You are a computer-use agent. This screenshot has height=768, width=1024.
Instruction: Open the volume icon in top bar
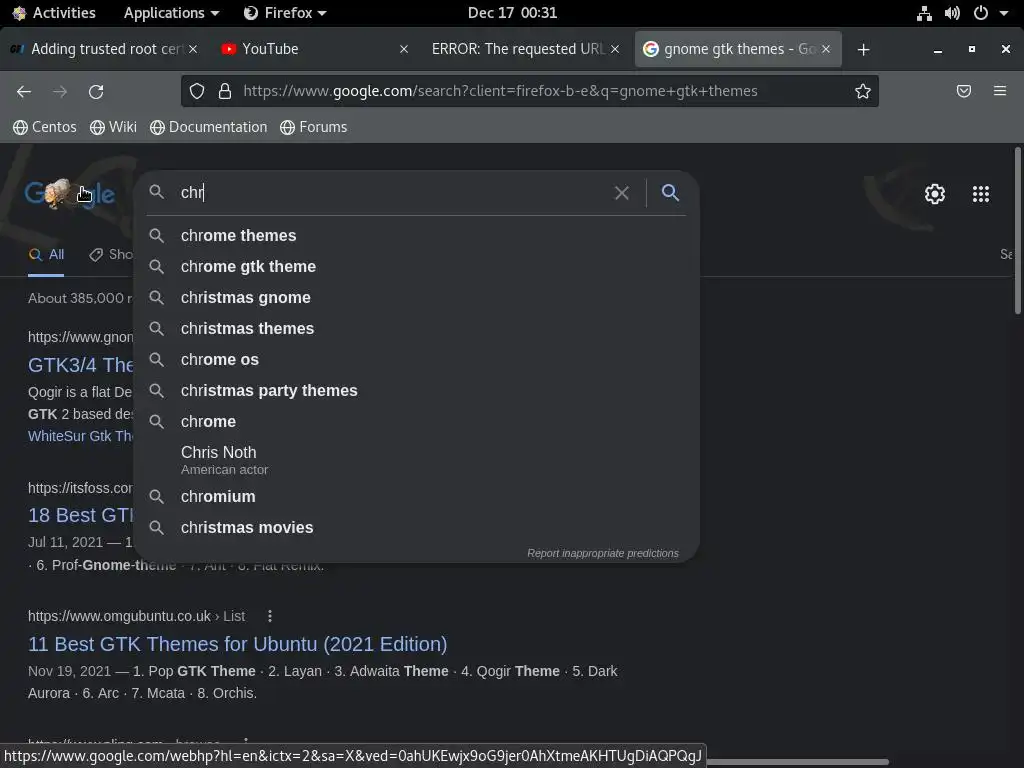coord(952,13)
